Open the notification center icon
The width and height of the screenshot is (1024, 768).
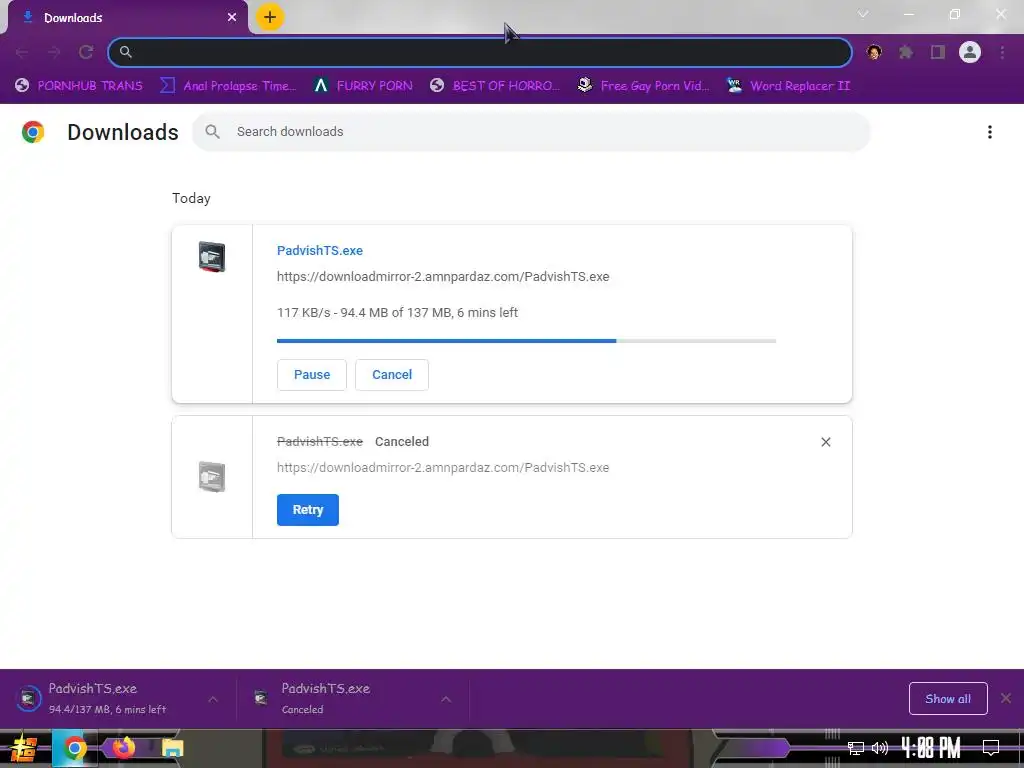991,748
